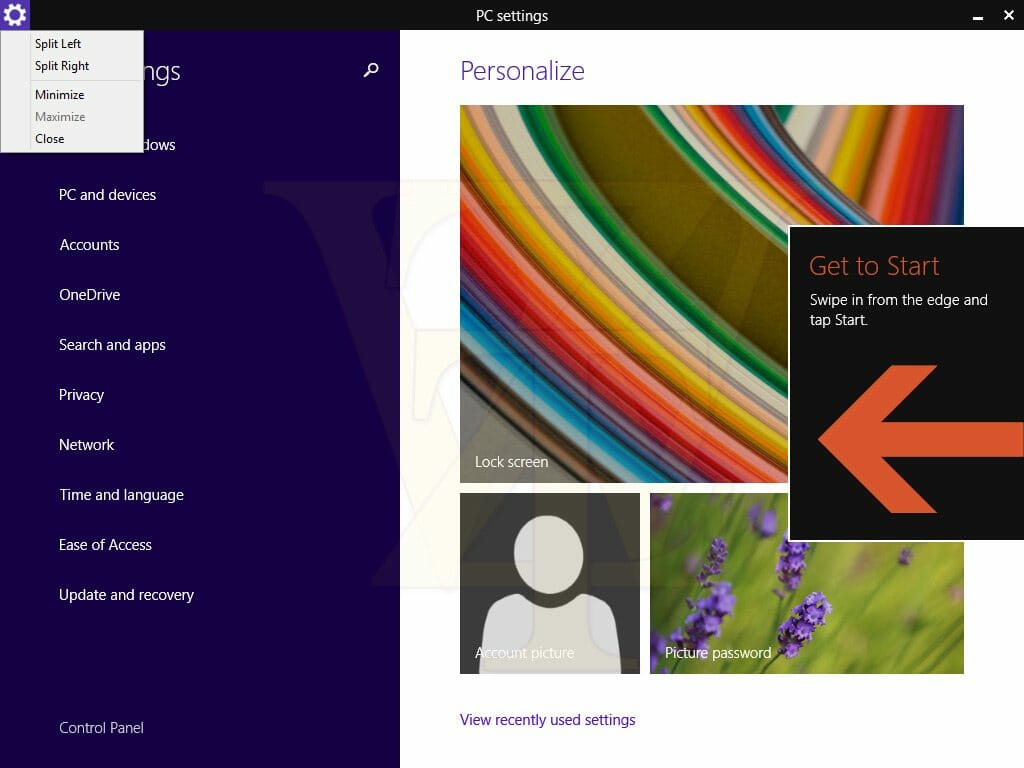Open the settings gear icon in title bar

point(14,14)
